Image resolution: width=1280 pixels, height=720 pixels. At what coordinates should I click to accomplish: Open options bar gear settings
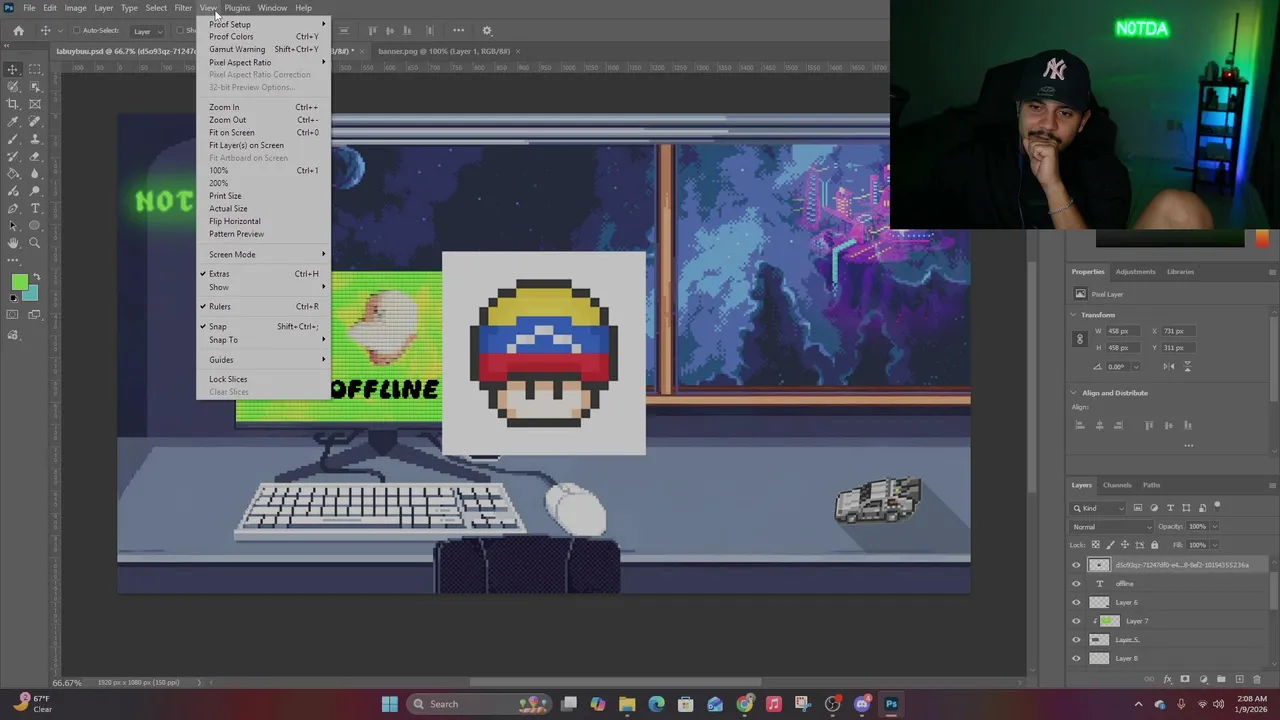click(487, 31)
